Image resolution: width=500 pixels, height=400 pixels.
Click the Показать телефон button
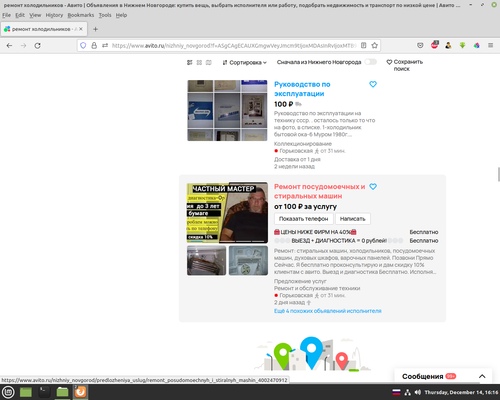pos(303,219)
